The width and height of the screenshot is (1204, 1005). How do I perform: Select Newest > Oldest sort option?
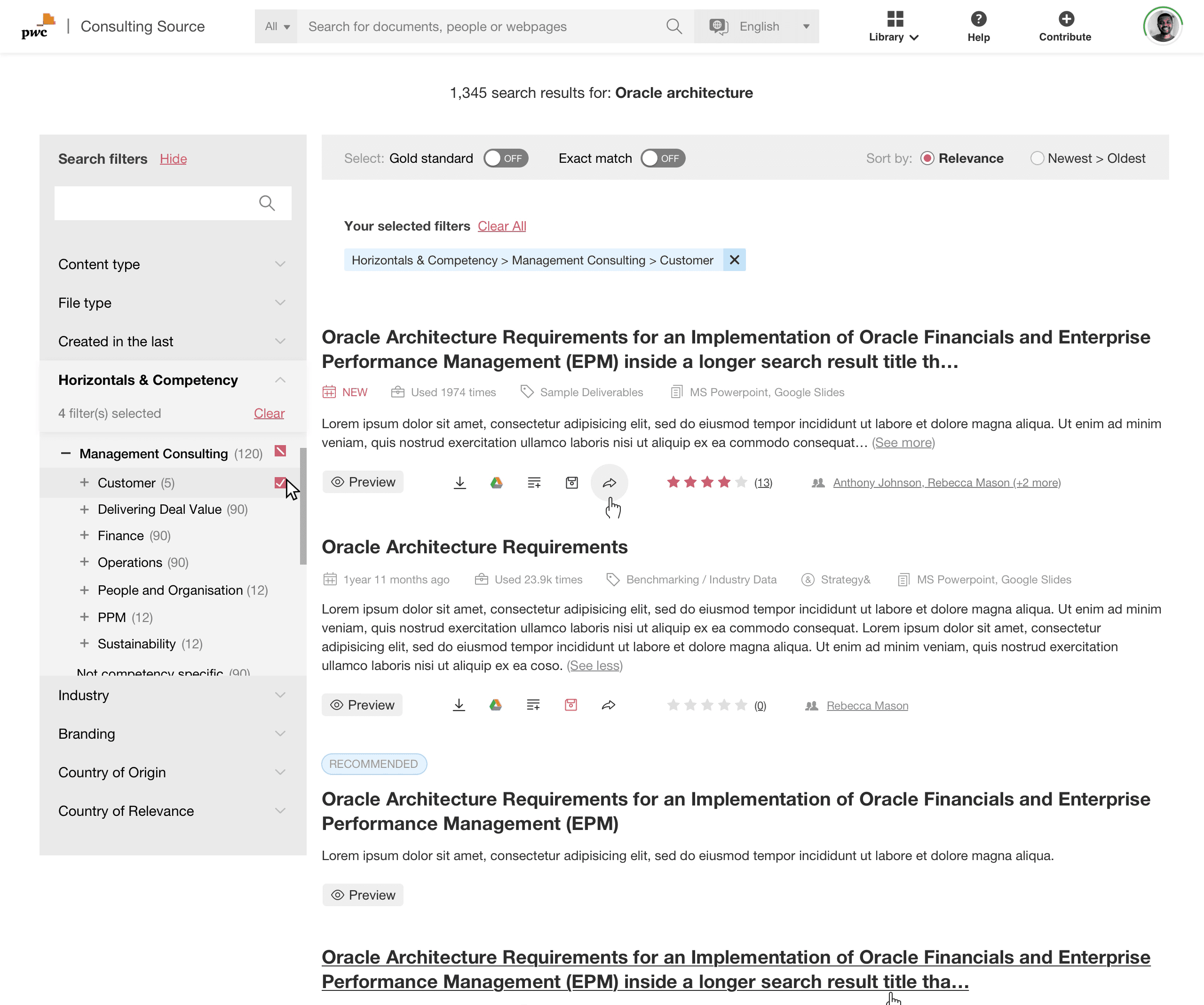[x=1037, y=158]
